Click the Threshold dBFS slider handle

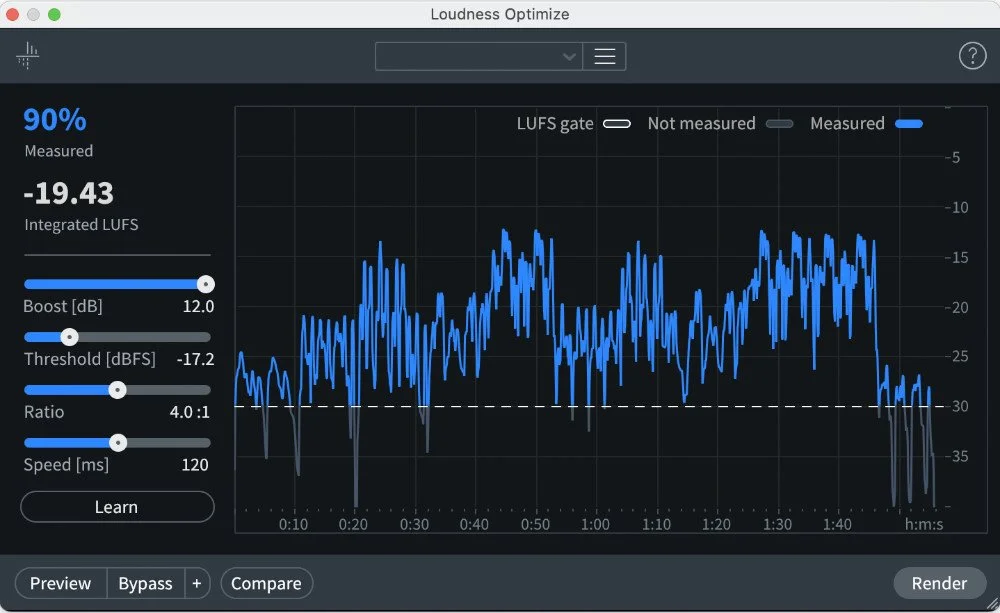tap(69, 337)
